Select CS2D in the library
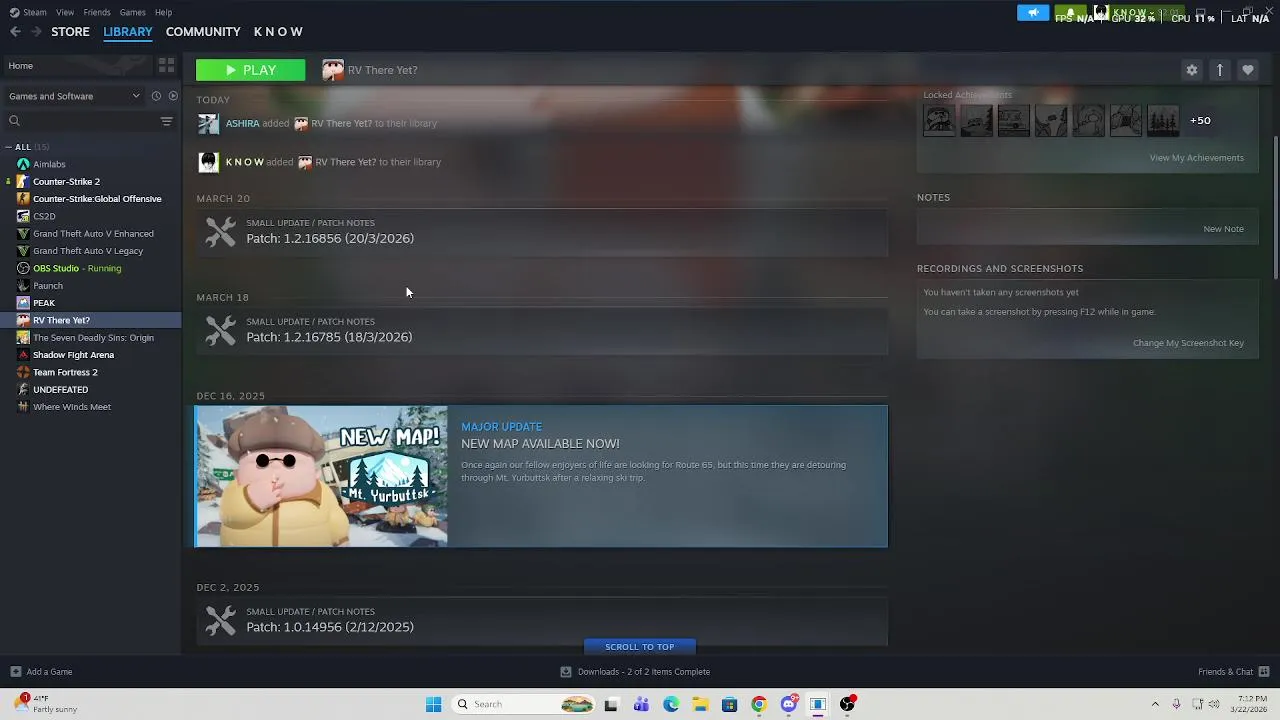1280x720 pixels. pos(44,216)
